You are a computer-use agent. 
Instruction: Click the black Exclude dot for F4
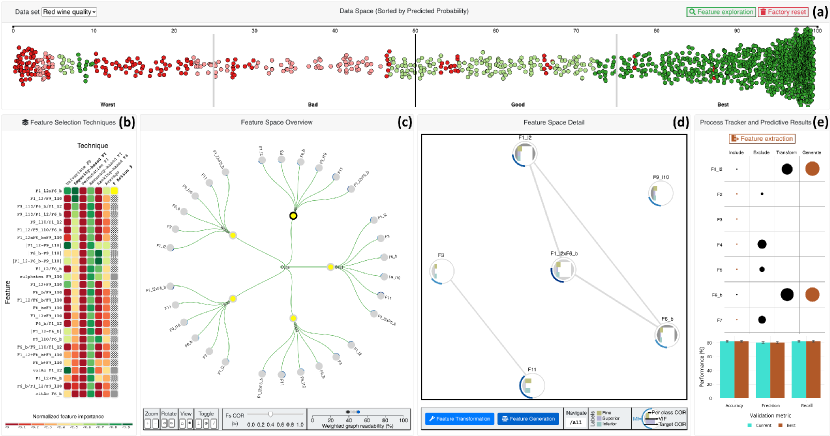point(762,244)
